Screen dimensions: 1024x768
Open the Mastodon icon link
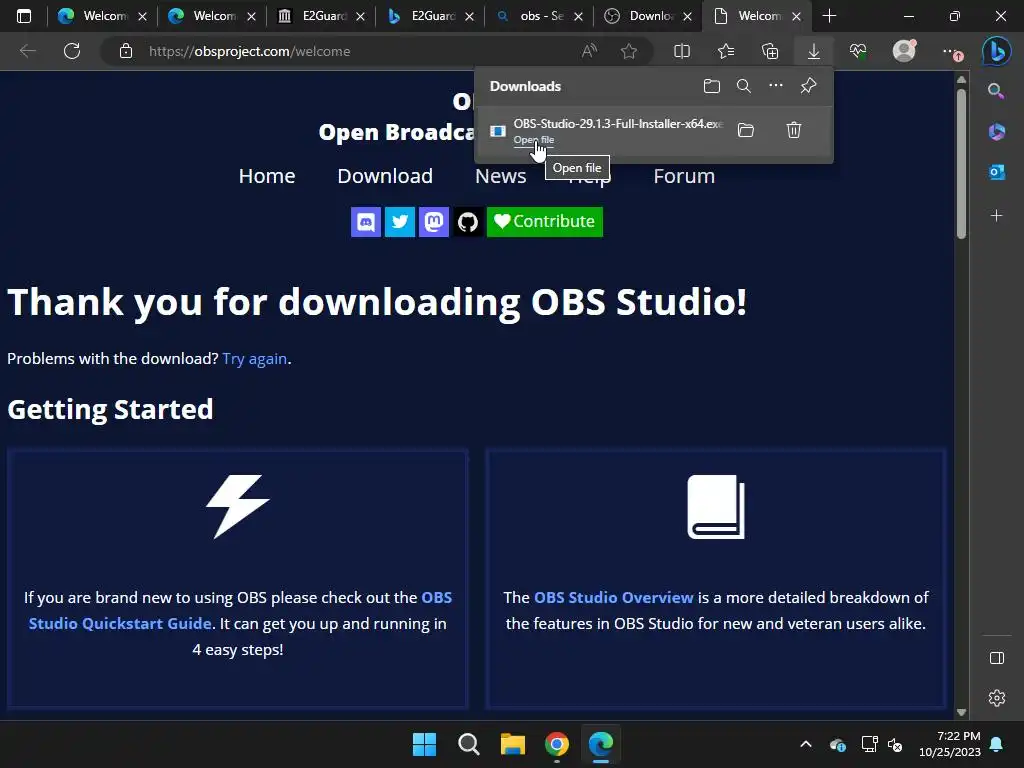pos(434,222)
